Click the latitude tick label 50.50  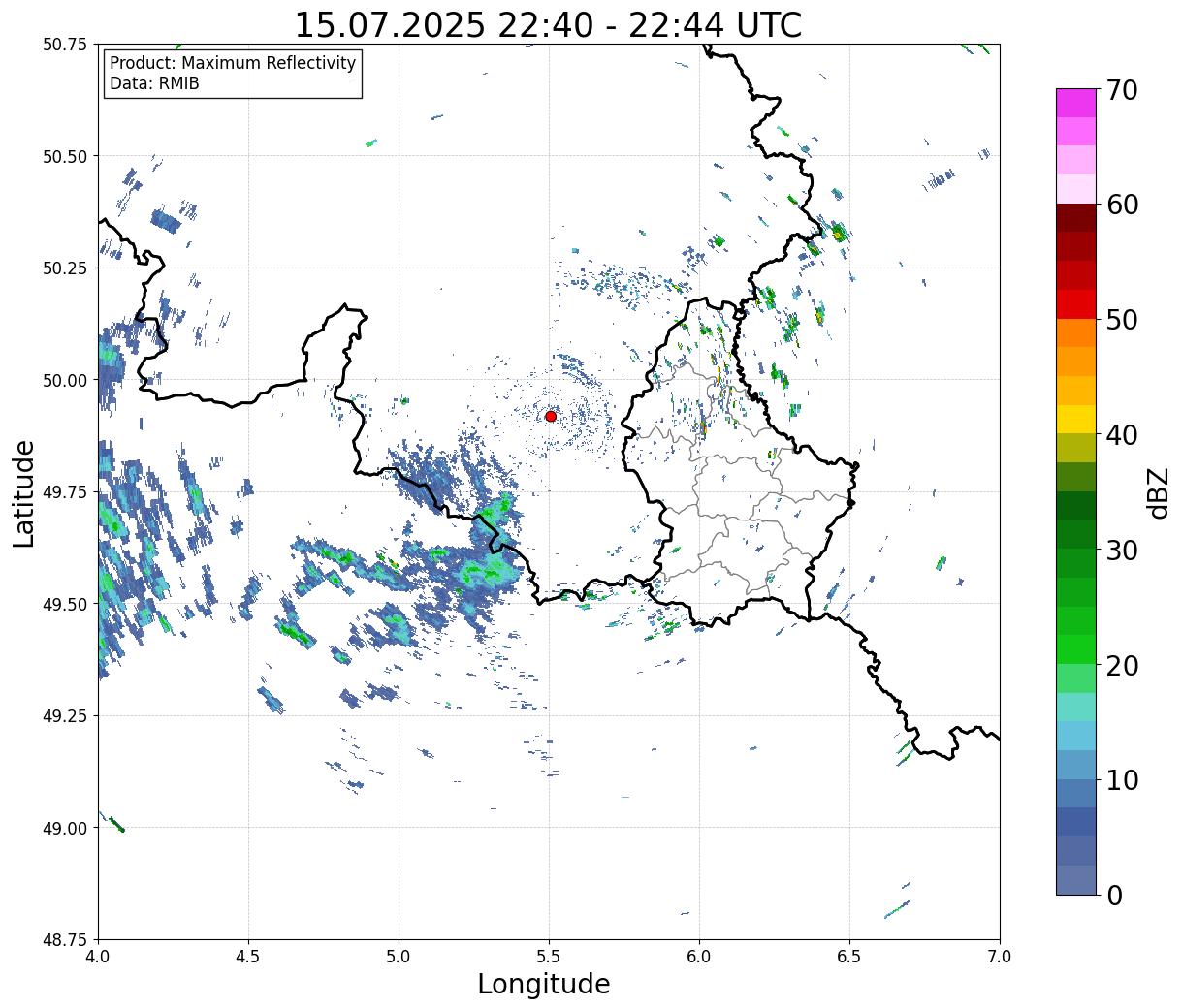[x=65, y=156]
